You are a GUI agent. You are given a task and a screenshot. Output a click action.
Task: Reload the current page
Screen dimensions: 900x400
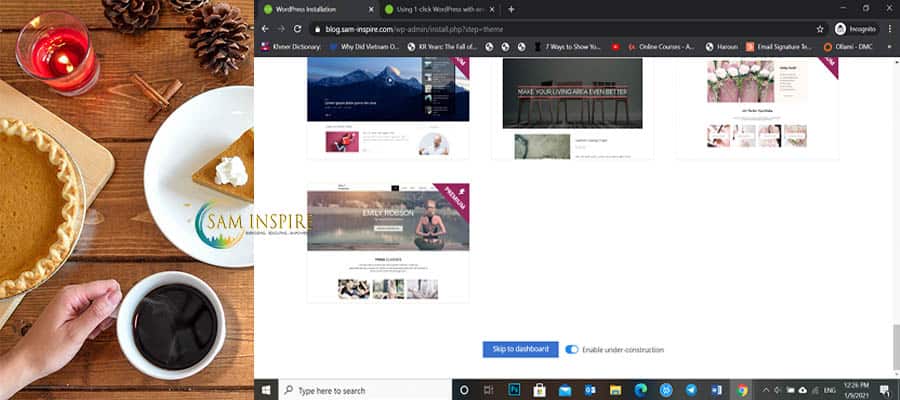coord(297,29)
